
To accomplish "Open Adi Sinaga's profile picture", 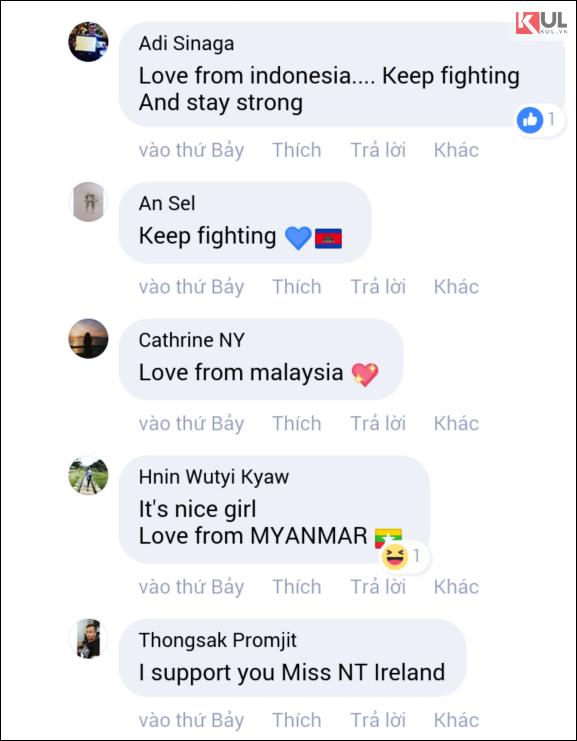I will (x=88, y=42).
